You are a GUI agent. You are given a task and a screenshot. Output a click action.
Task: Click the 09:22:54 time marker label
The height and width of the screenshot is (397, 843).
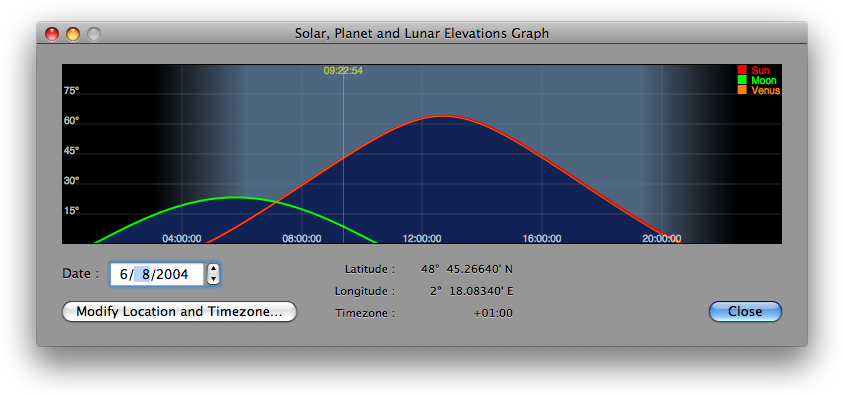tap(343, 70)
